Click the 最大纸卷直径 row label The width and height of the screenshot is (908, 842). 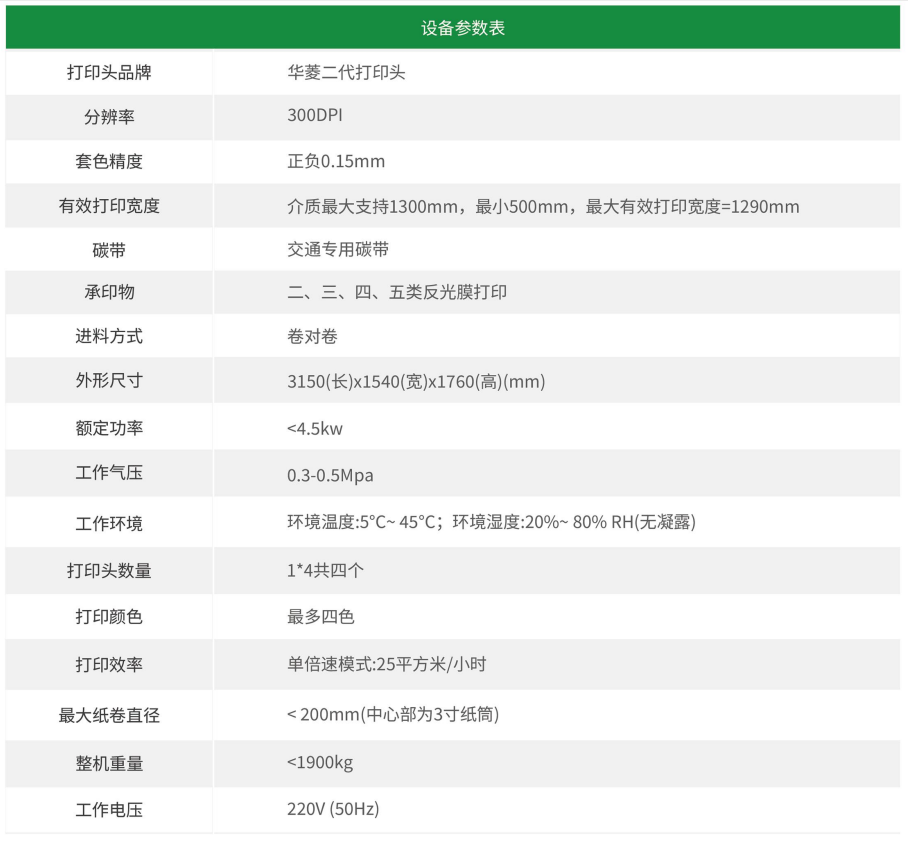pos(109,715)
